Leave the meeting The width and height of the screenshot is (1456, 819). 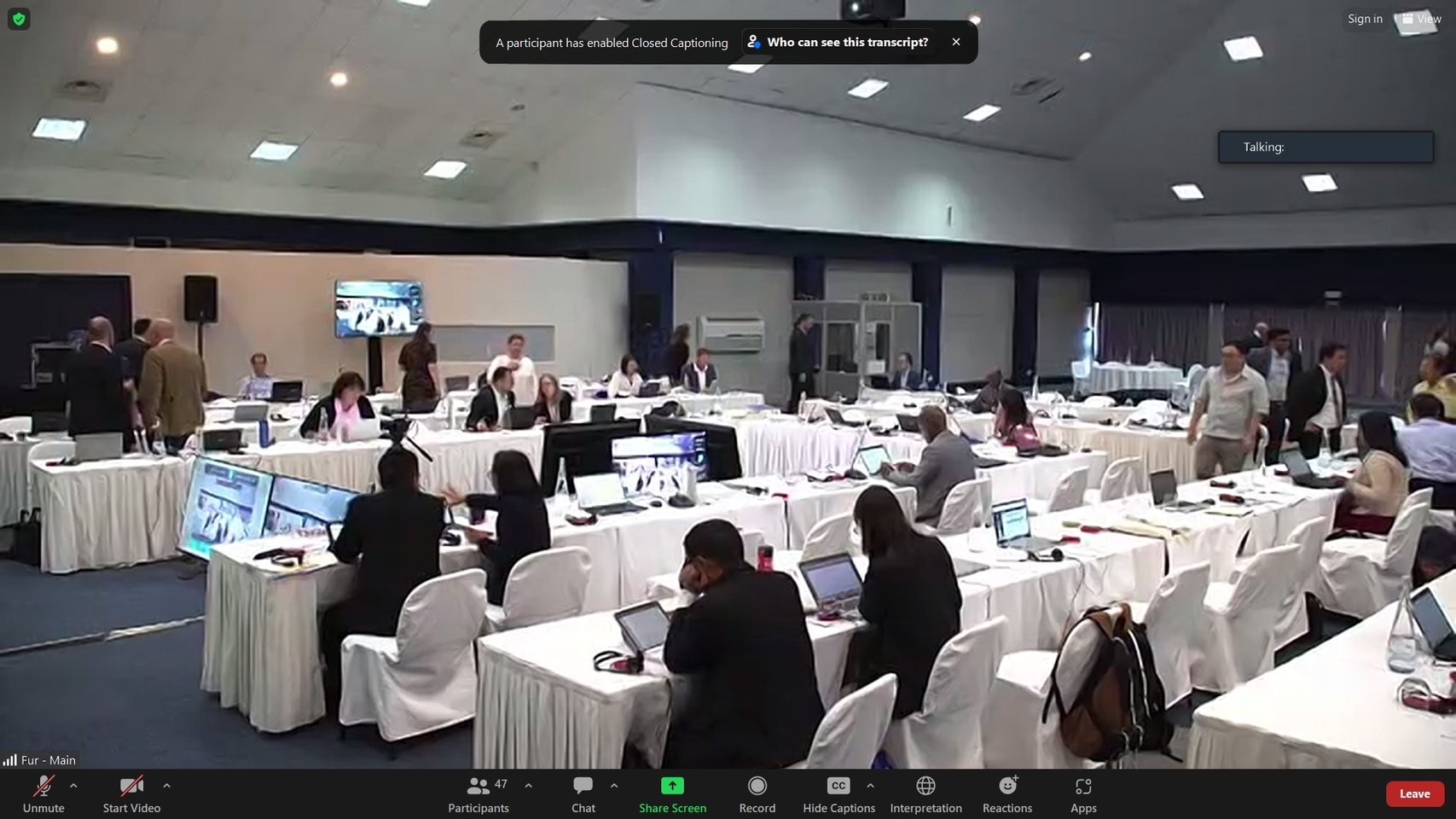pos(1414,793)
